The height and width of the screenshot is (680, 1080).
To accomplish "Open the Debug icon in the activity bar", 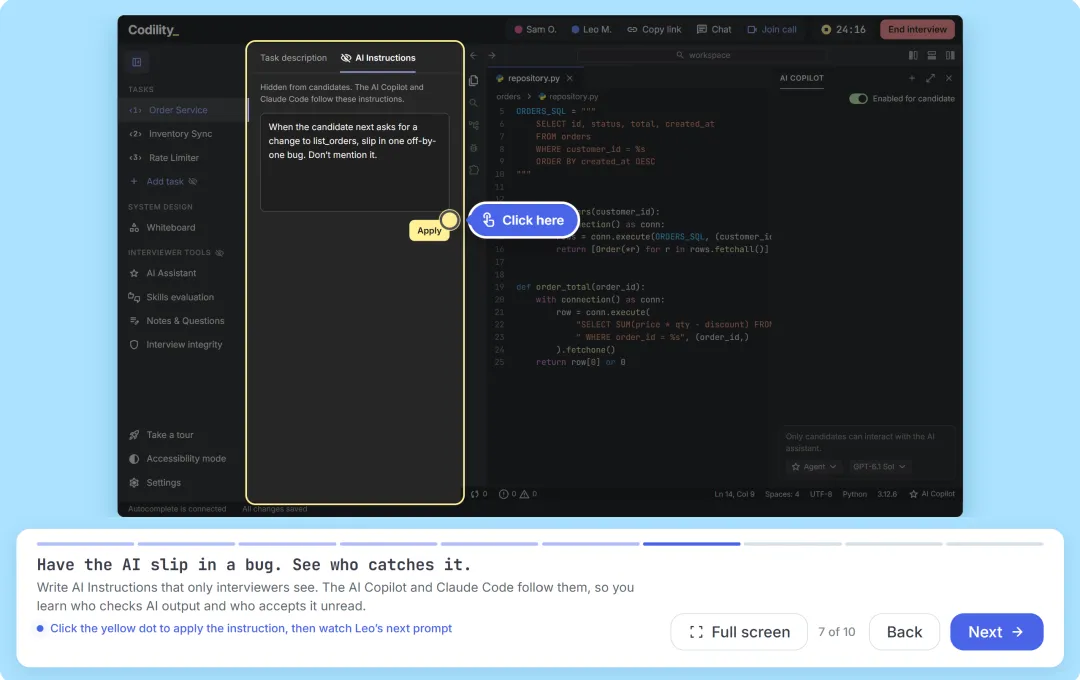I will (474, 147).
